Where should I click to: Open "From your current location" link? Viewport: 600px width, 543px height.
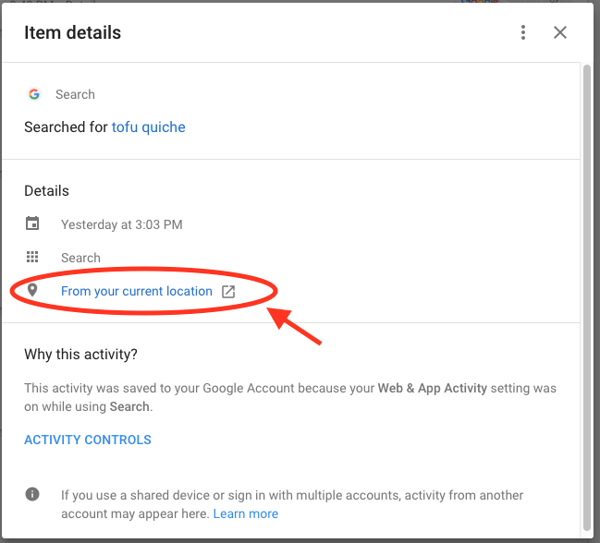pyautogui.click(x=136, y=291)
